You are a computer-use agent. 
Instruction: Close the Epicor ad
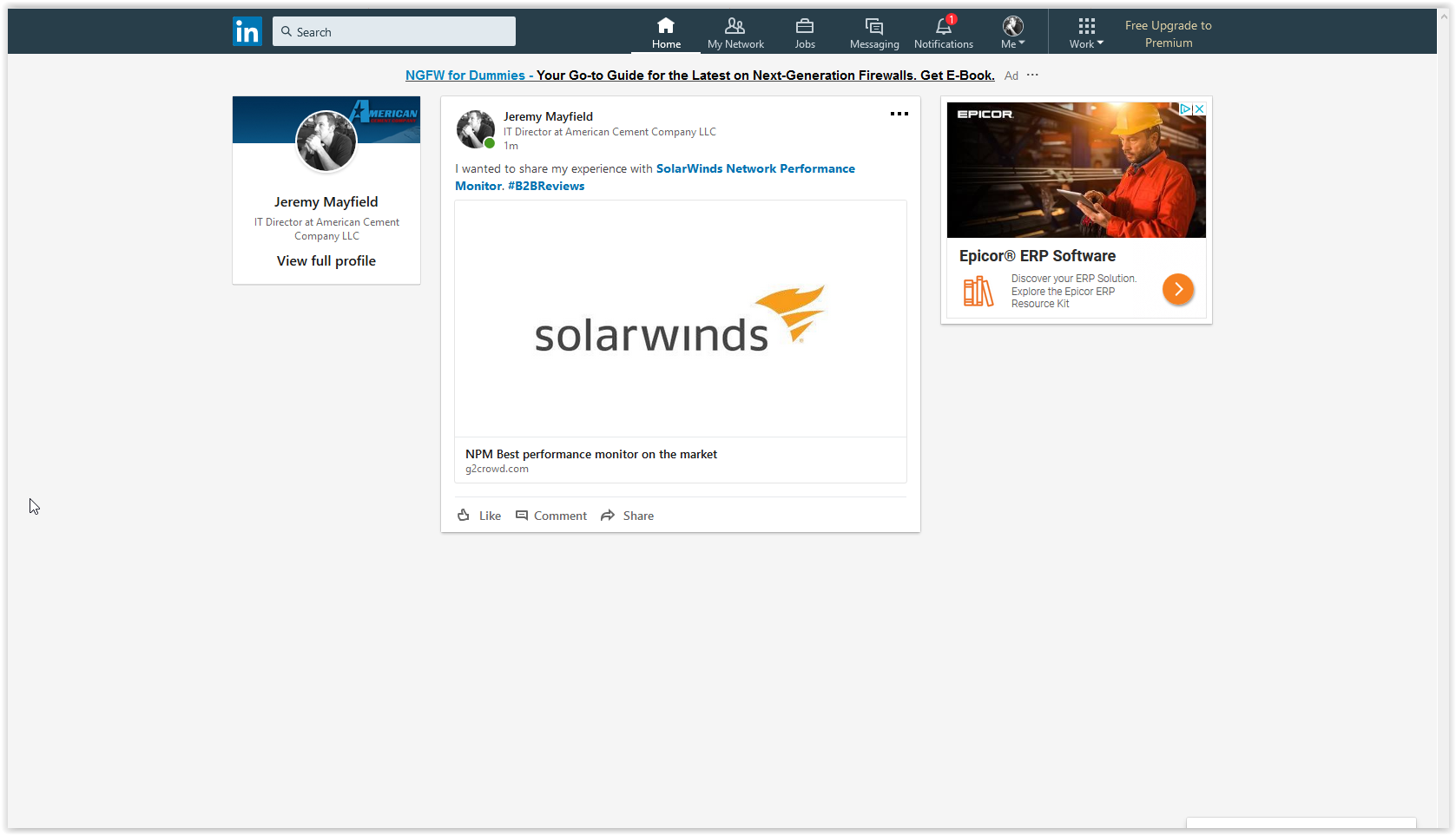(x=1199, y=109)
